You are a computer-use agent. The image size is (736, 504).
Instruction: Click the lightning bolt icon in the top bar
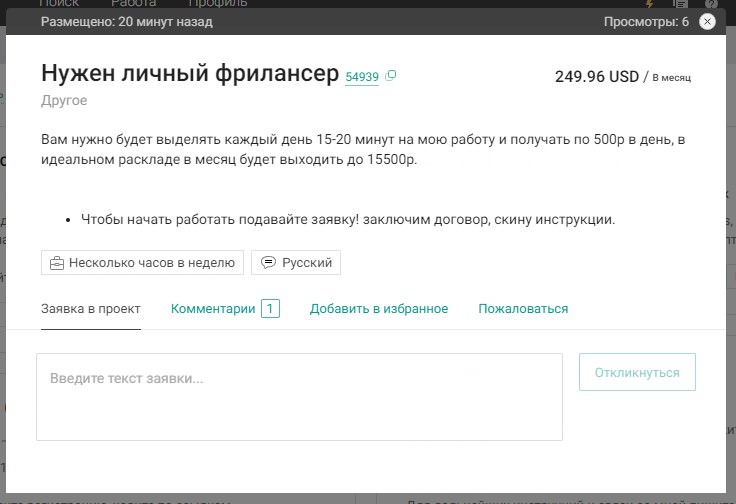649,4
